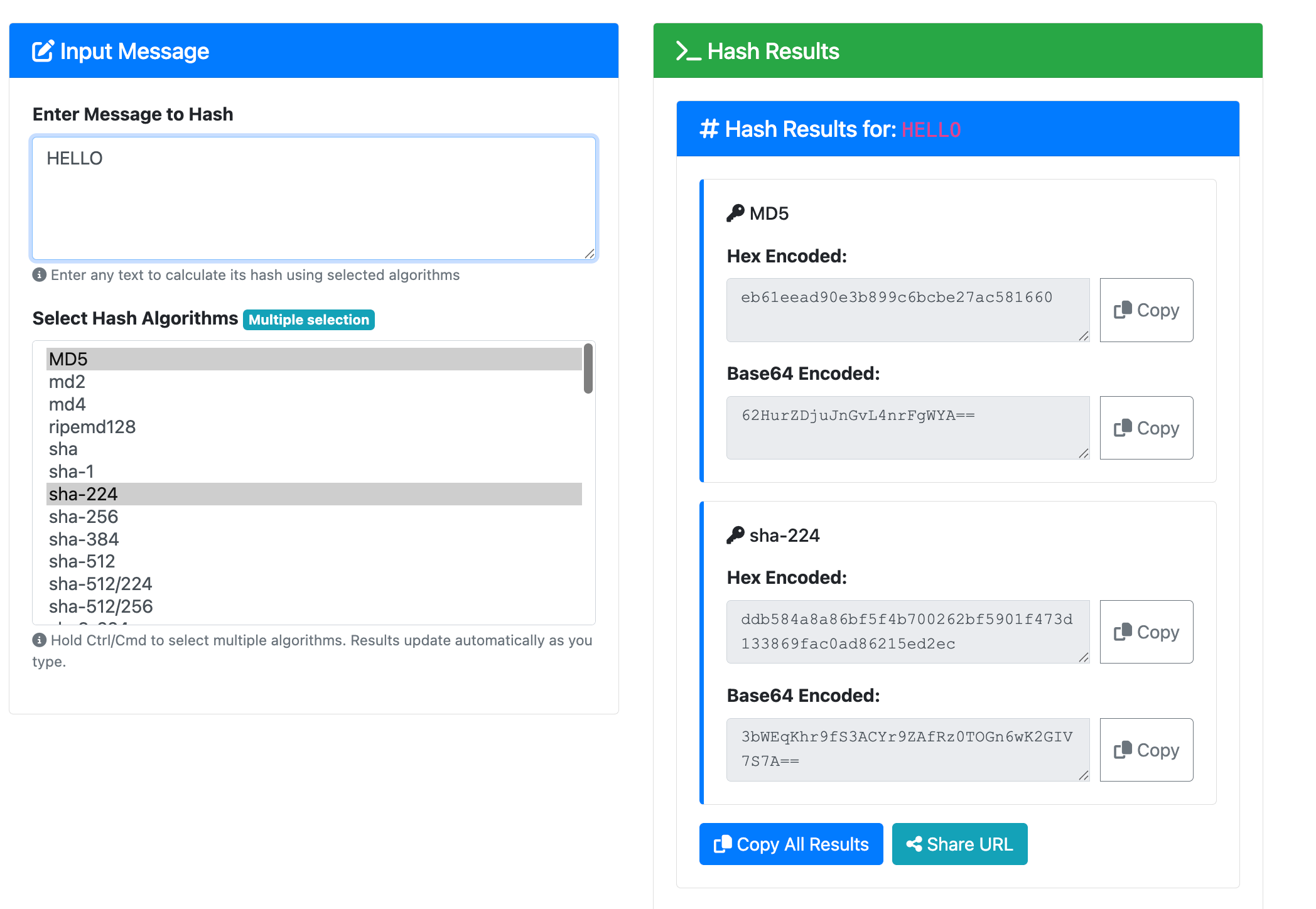Click the algorithm list scrollbar thumb
The width and height of the screenshot is (1316, 909).
click(588, 368)
